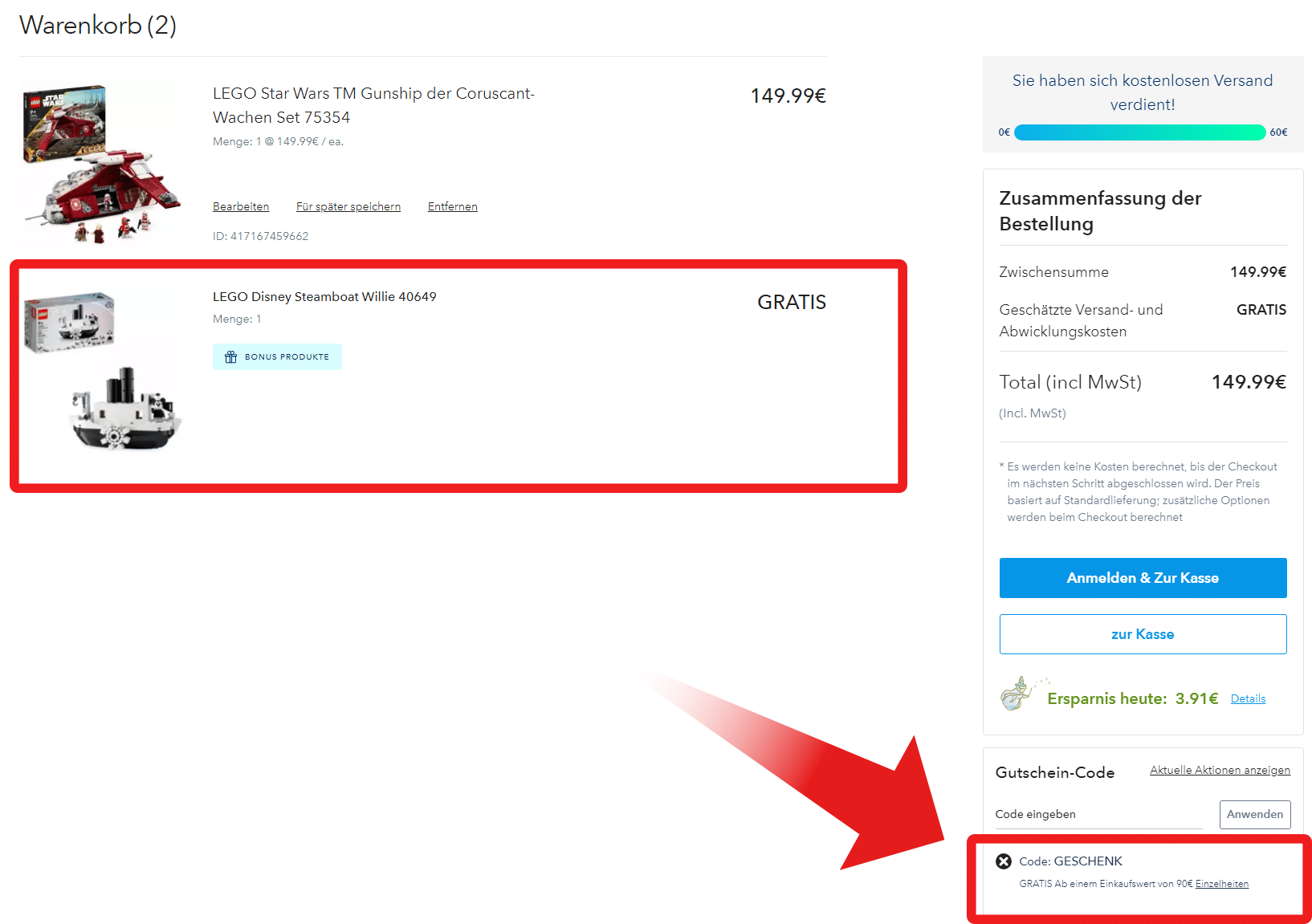Click the free shipping earned message
The image size is (1312, 924).
tap(1143, 92)
